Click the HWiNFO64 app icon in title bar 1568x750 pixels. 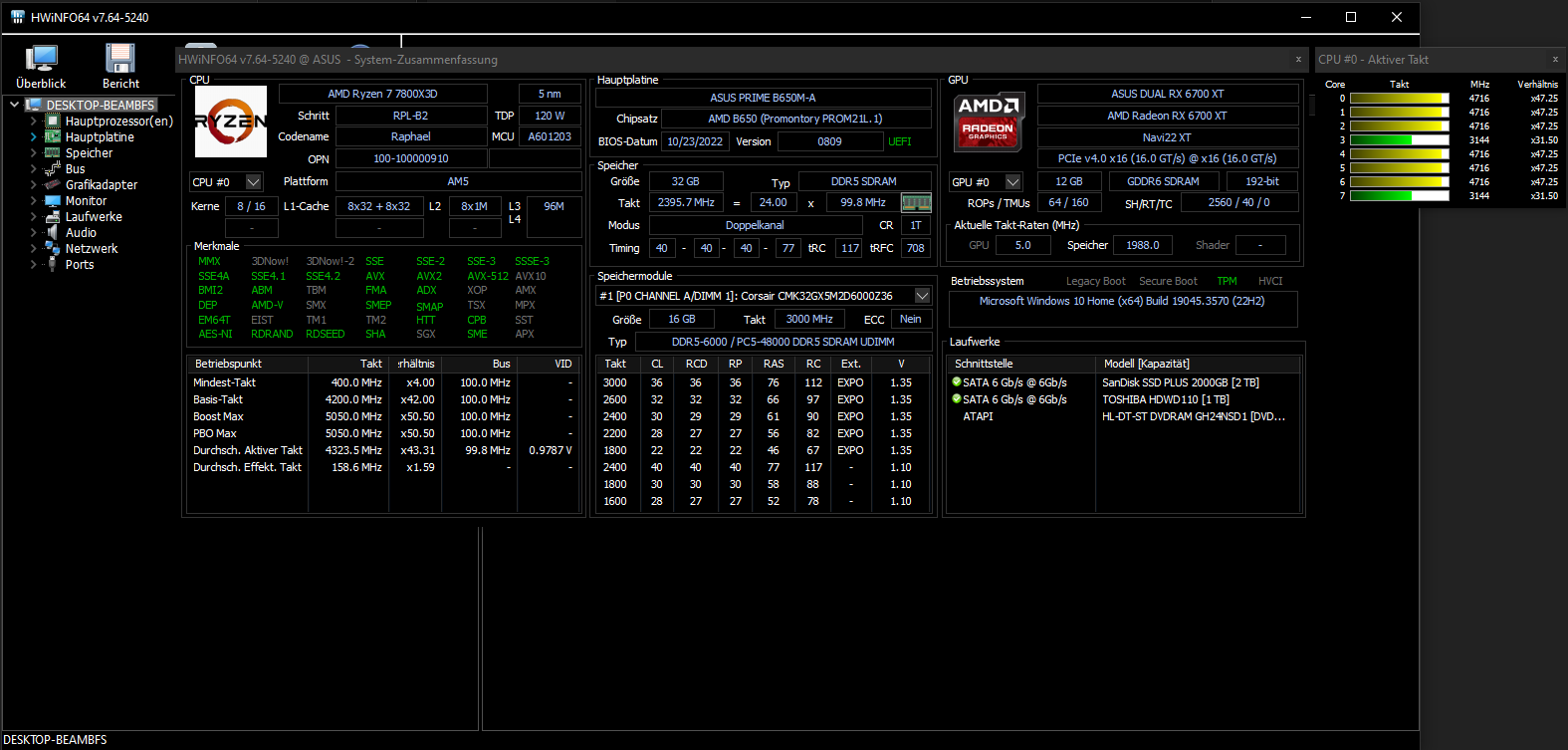tap(17, 17)
